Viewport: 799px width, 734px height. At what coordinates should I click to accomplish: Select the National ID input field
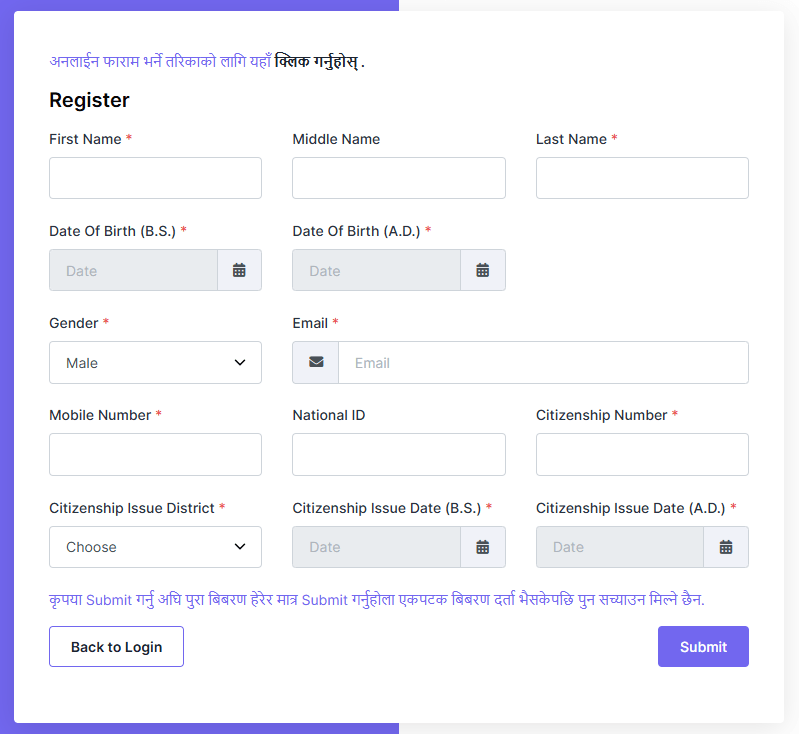[399, 455]
